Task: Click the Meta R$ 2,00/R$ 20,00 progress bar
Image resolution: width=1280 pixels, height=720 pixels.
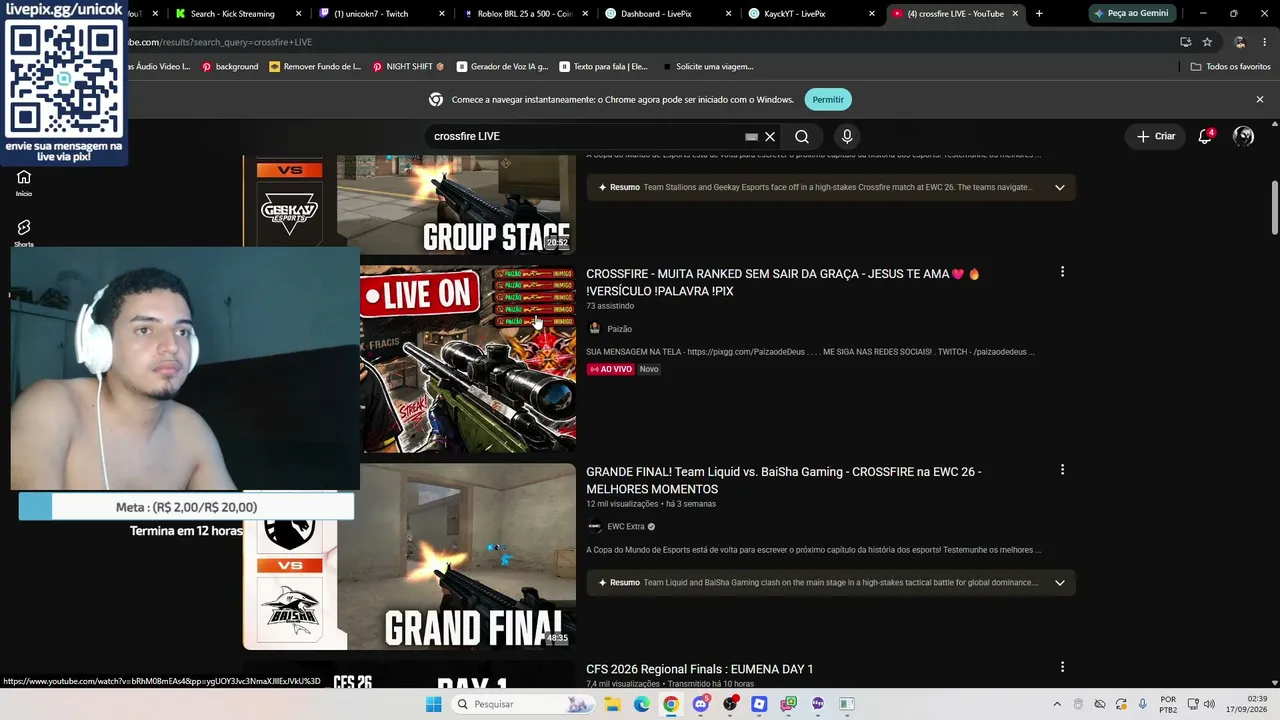Action: click(x=186, y=507)
